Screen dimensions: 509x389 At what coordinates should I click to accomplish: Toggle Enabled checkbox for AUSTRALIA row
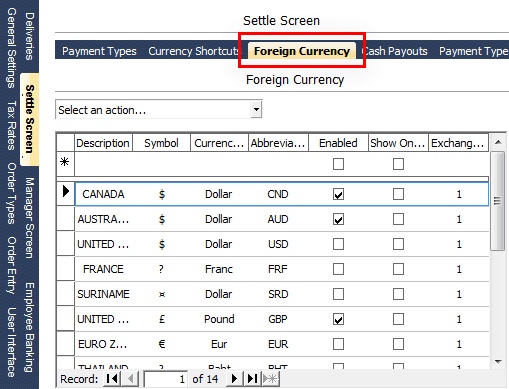click(x=338, y=219)
